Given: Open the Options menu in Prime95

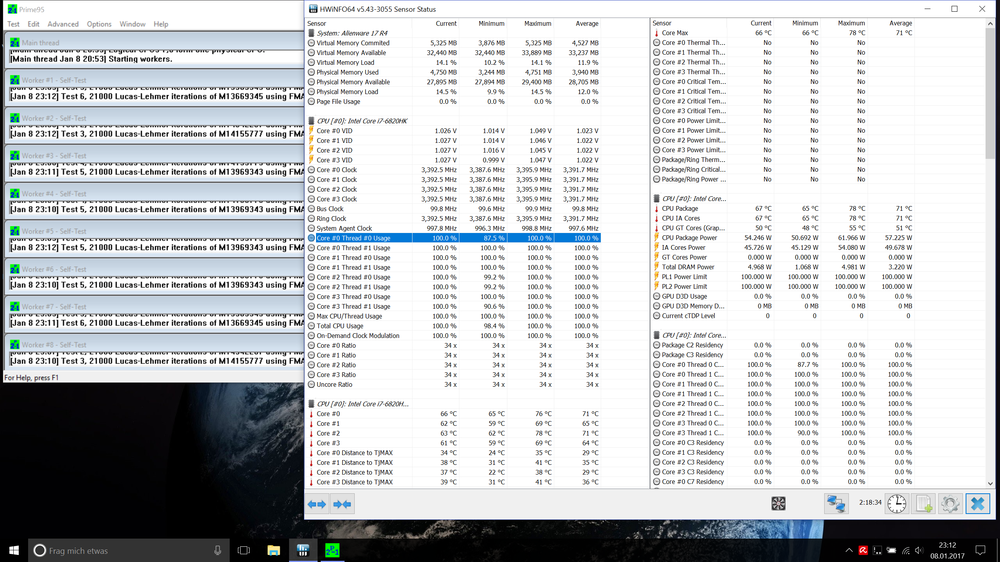Looking at the screenshot, I should tap(99, 24).
